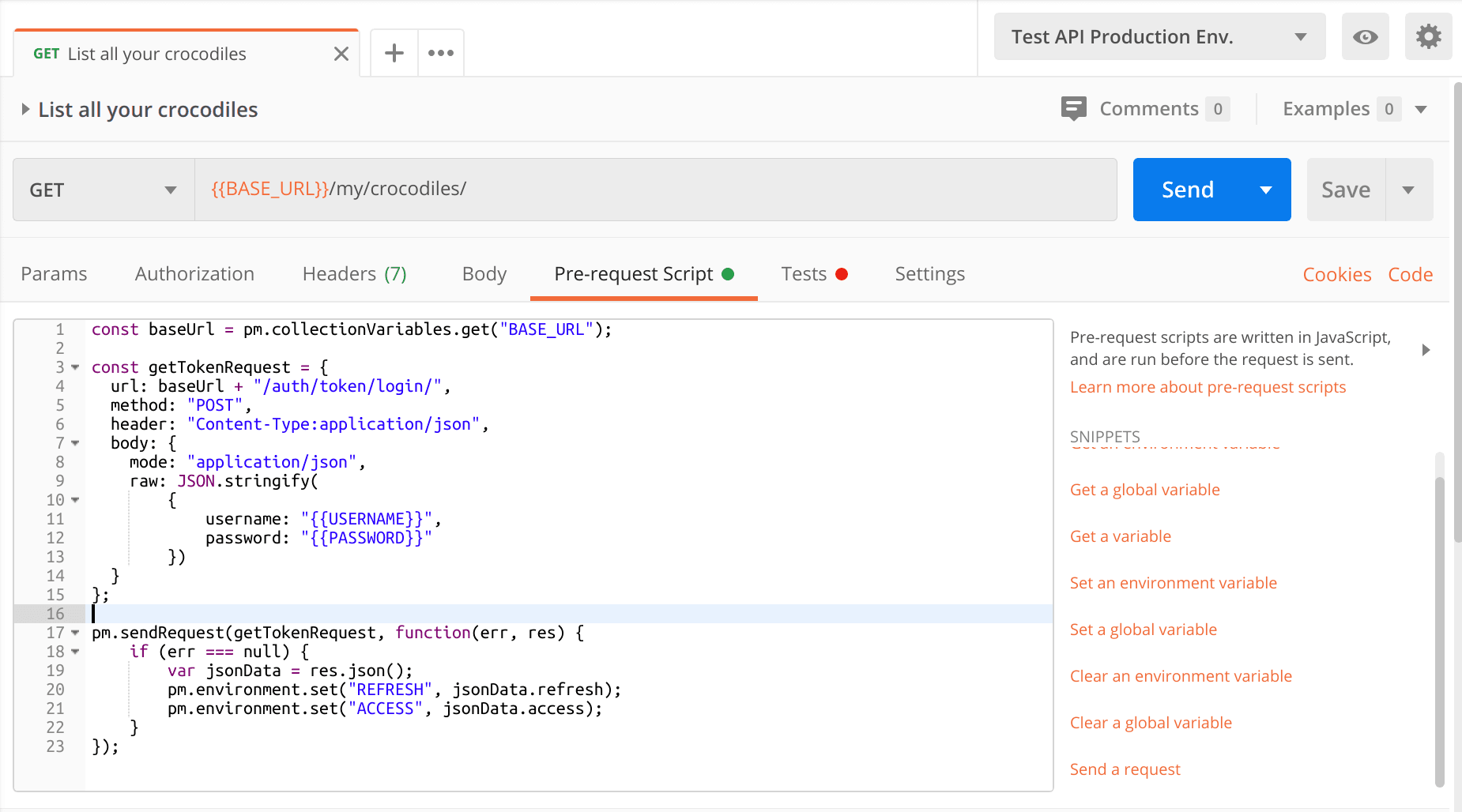The image size is (1462, 812).
Task: Open the "Test API Production Env." environment dropdown
Action: click(x=1159, y=36)
